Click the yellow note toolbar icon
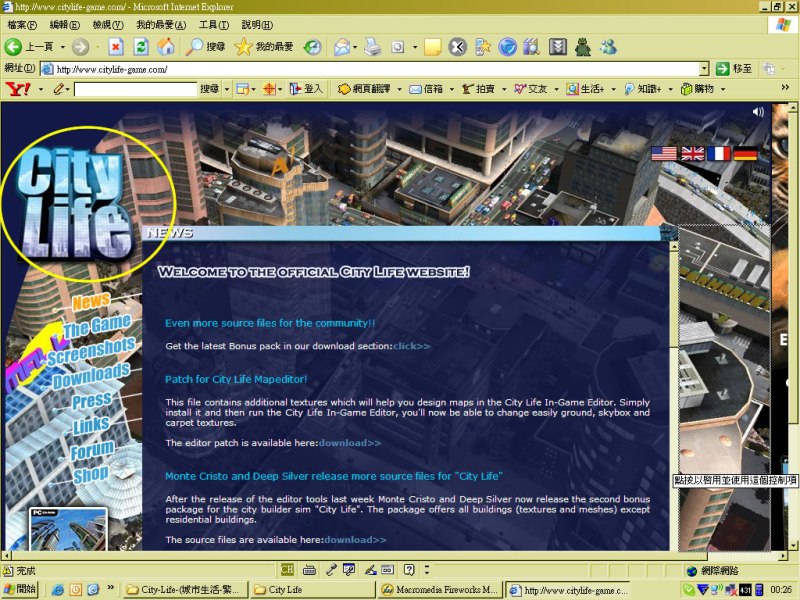The width and height of the screenshot is (800, 600). point(433,47)
